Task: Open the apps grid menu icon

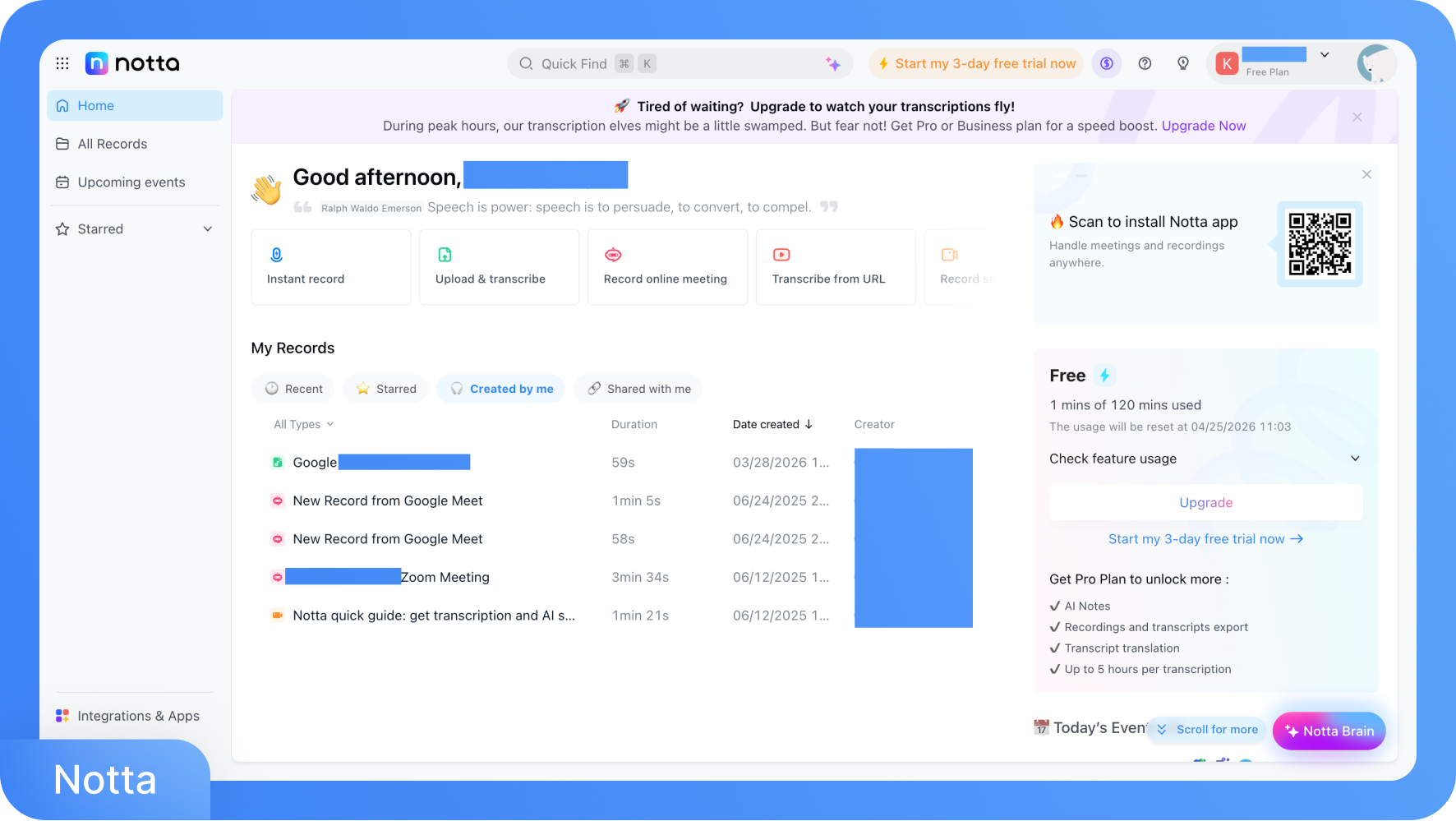Action: pos(62,63)
